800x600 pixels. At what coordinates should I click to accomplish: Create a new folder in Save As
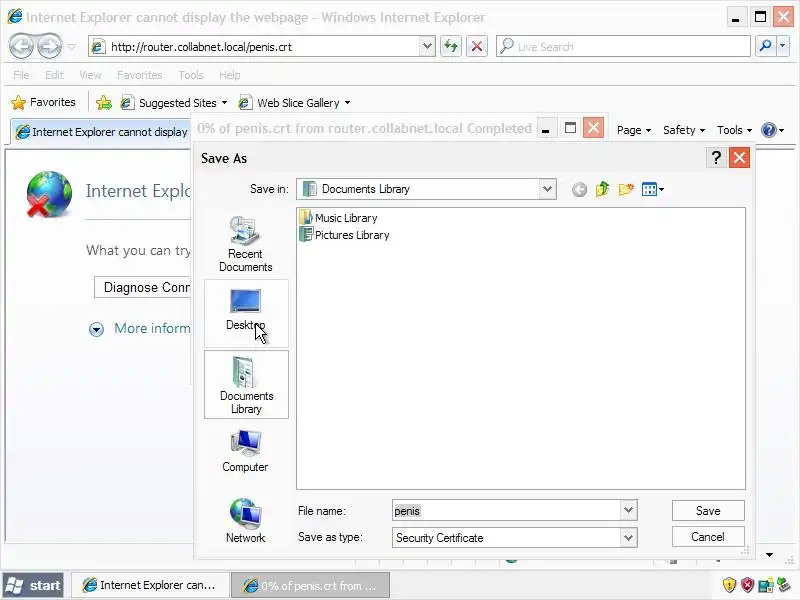click(x=626, y=189)
